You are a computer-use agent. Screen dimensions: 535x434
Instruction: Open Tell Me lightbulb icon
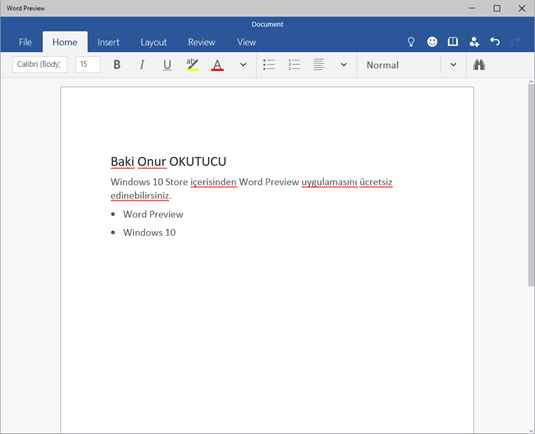411,42
